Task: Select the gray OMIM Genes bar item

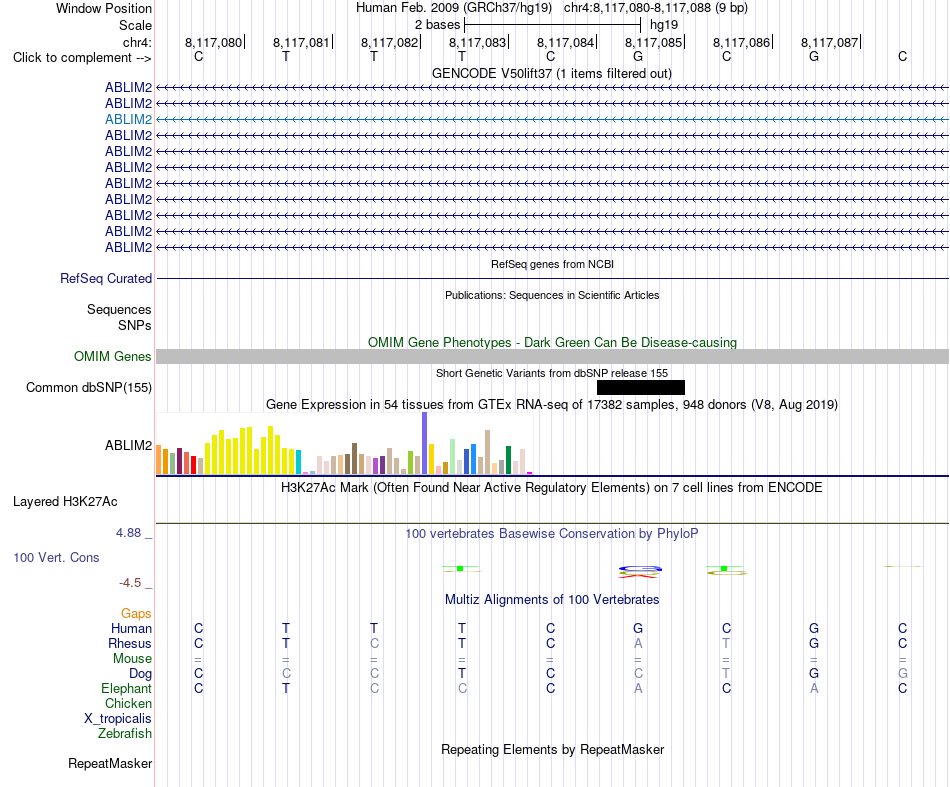Action: coord(552,356)
